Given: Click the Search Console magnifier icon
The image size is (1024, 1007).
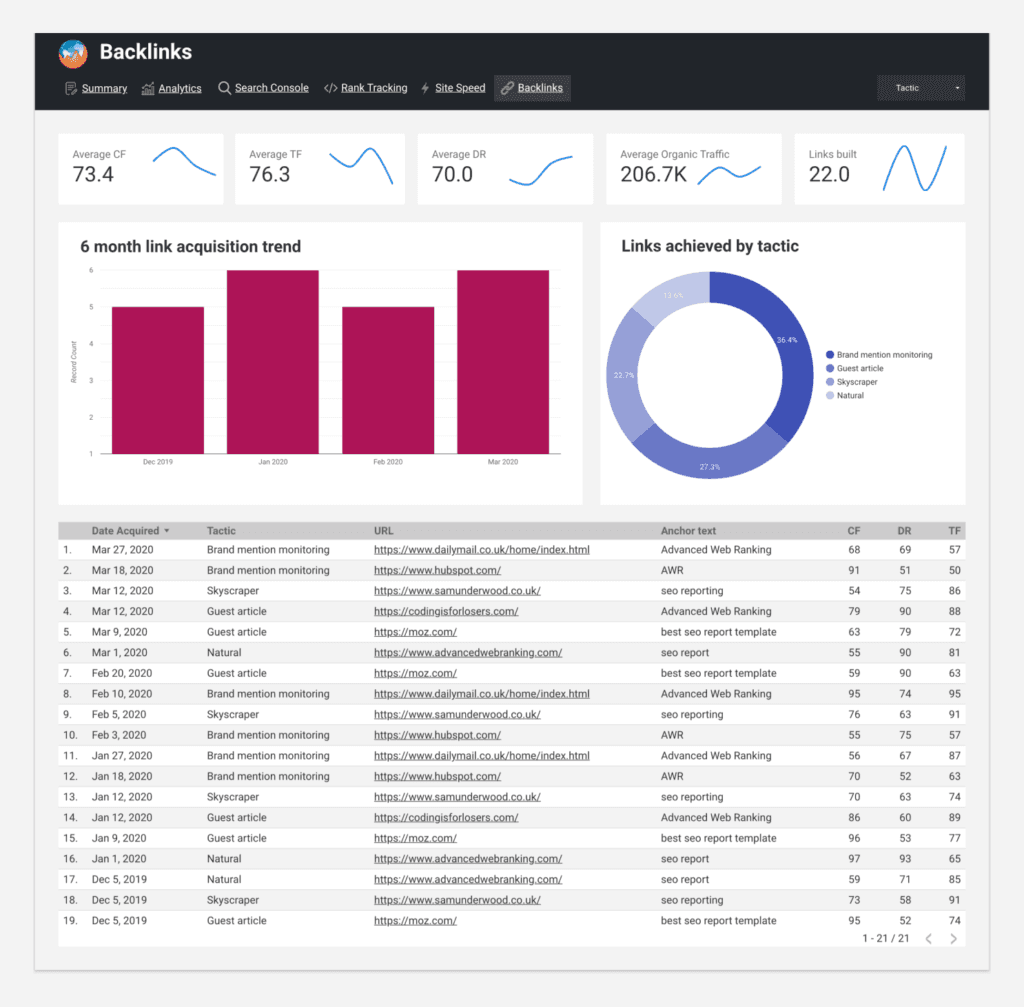Looking at the screenshot, I should [x=224, y=88].
